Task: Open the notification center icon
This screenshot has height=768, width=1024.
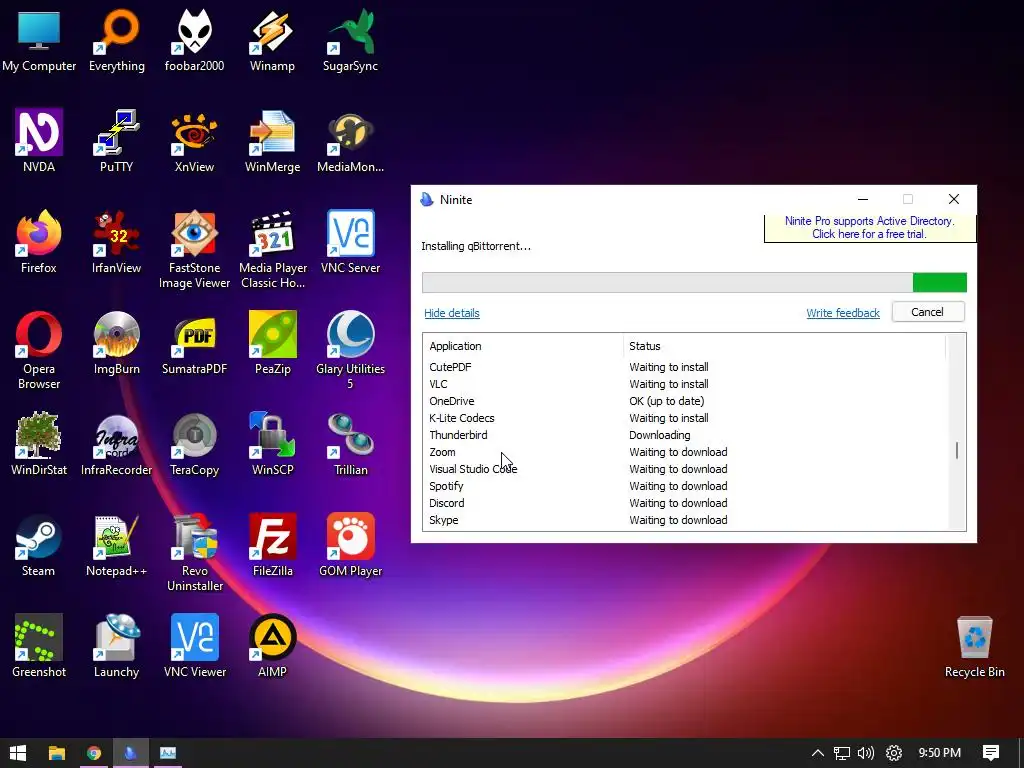Action: pyautogui.click(x=991, y=753)
